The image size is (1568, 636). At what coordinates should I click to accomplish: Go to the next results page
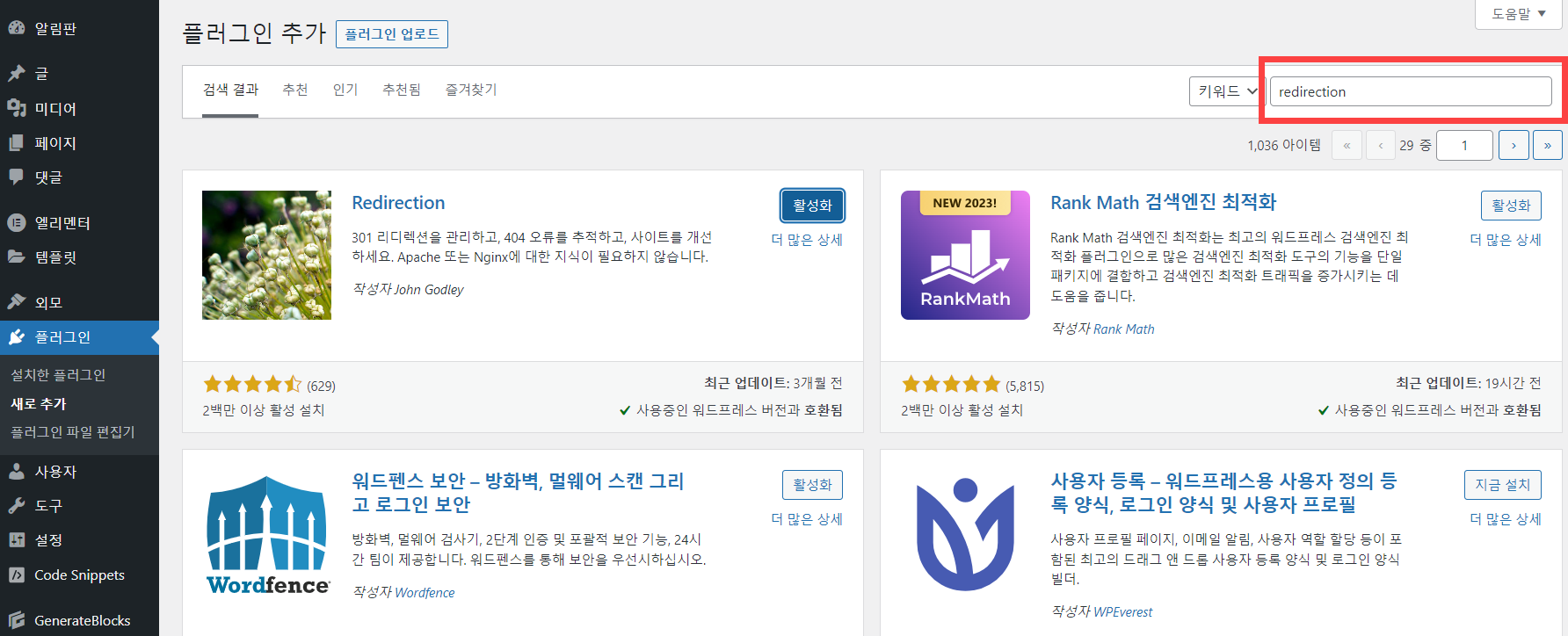point(1514,145)
